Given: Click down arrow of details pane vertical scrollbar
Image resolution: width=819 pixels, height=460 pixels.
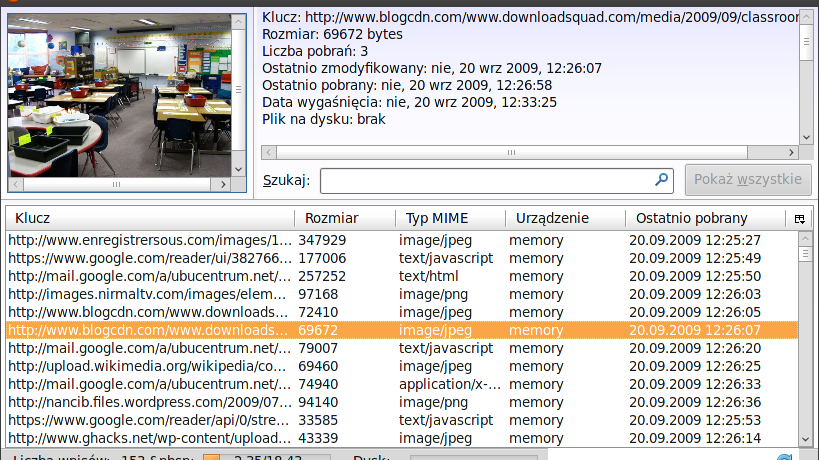Looking at the screenshot, I should (x=806, y=137).
